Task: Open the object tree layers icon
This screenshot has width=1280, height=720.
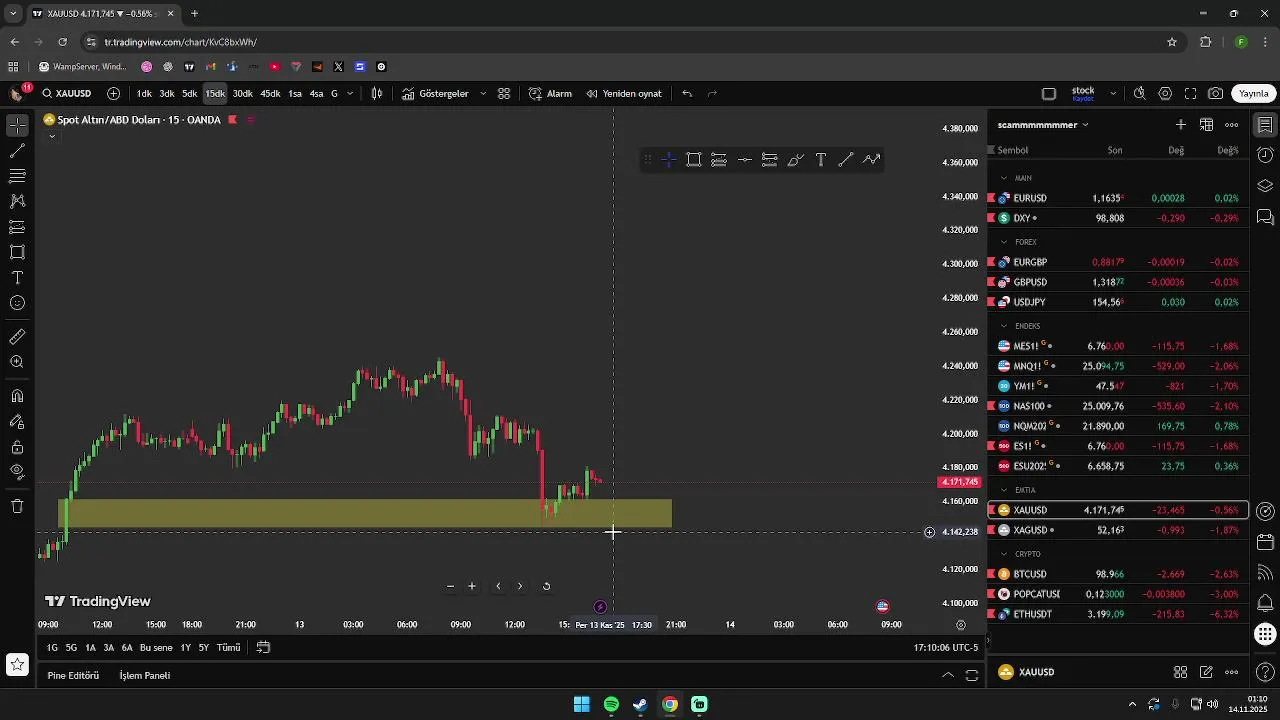Action: (x=1265, y=186)
